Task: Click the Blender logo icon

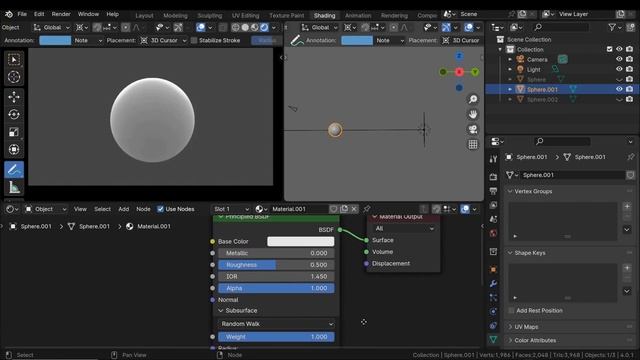Action: coord(9,14)
